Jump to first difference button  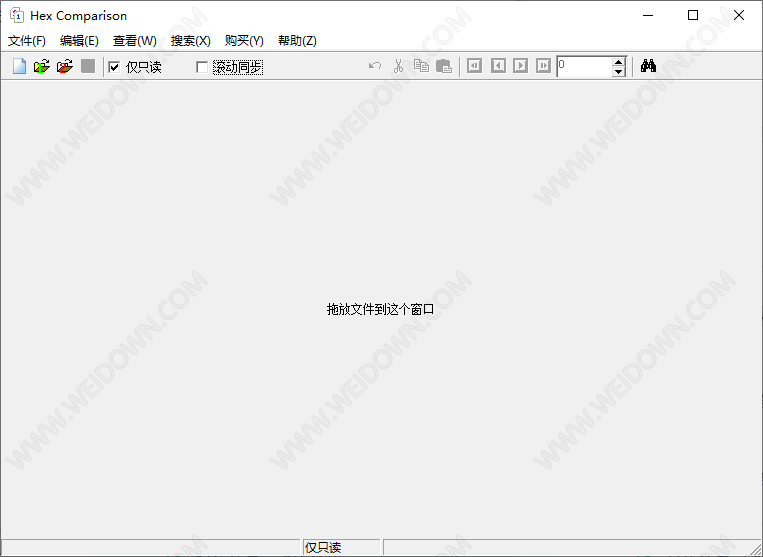[474, 66]
